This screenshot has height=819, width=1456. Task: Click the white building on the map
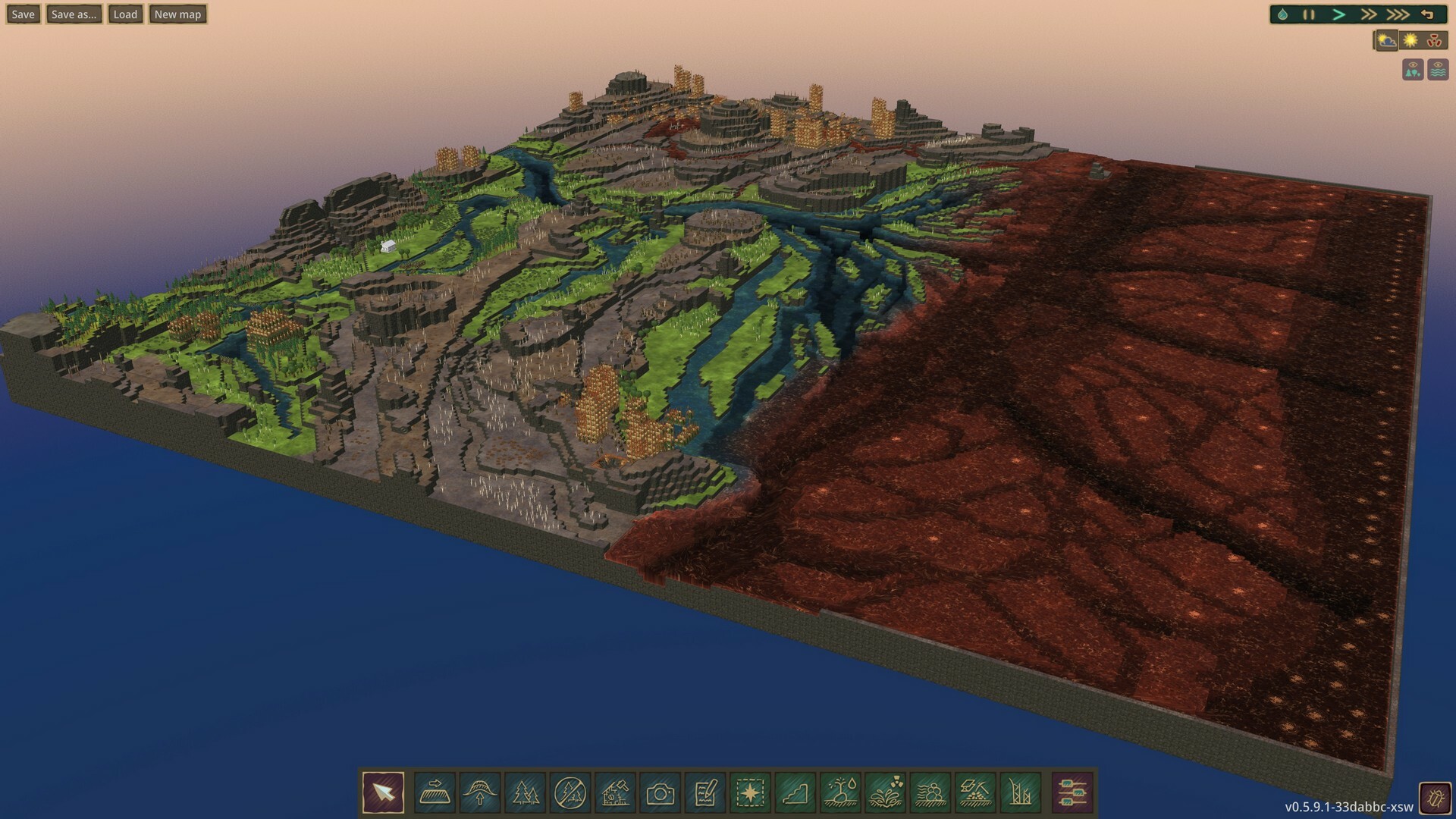tap(388, 246)
